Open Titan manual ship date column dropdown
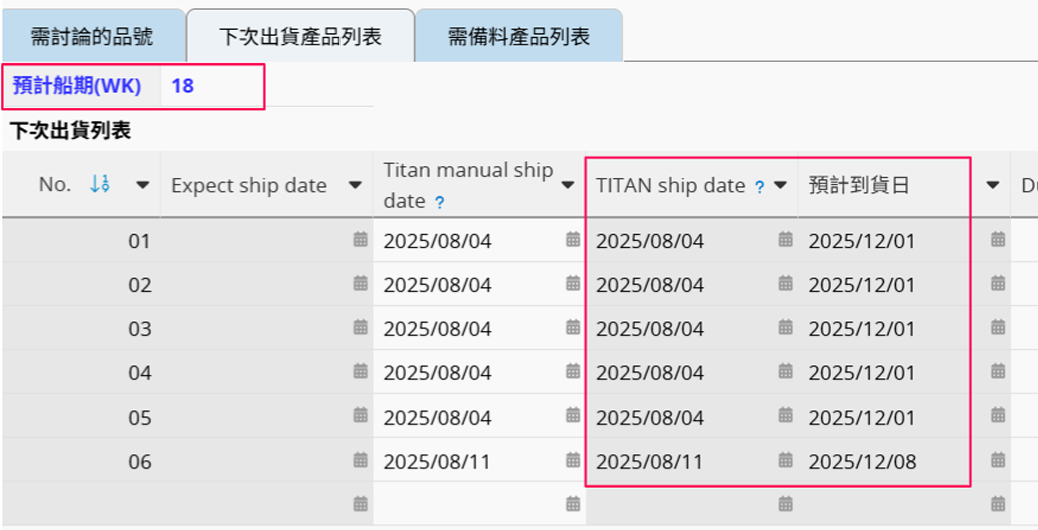The width and height of the screenshot is (1038, 530). tap(568, 186)
